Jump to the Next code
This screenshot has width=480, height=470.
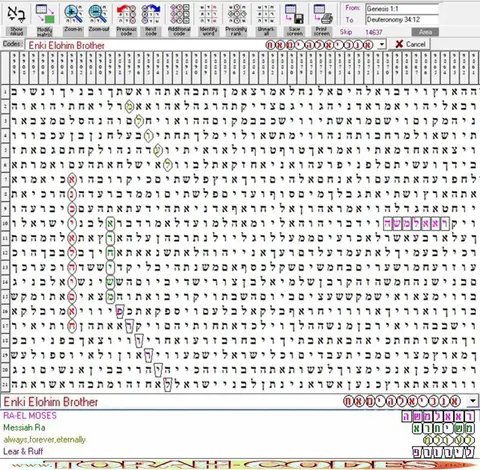coord(151,19)
